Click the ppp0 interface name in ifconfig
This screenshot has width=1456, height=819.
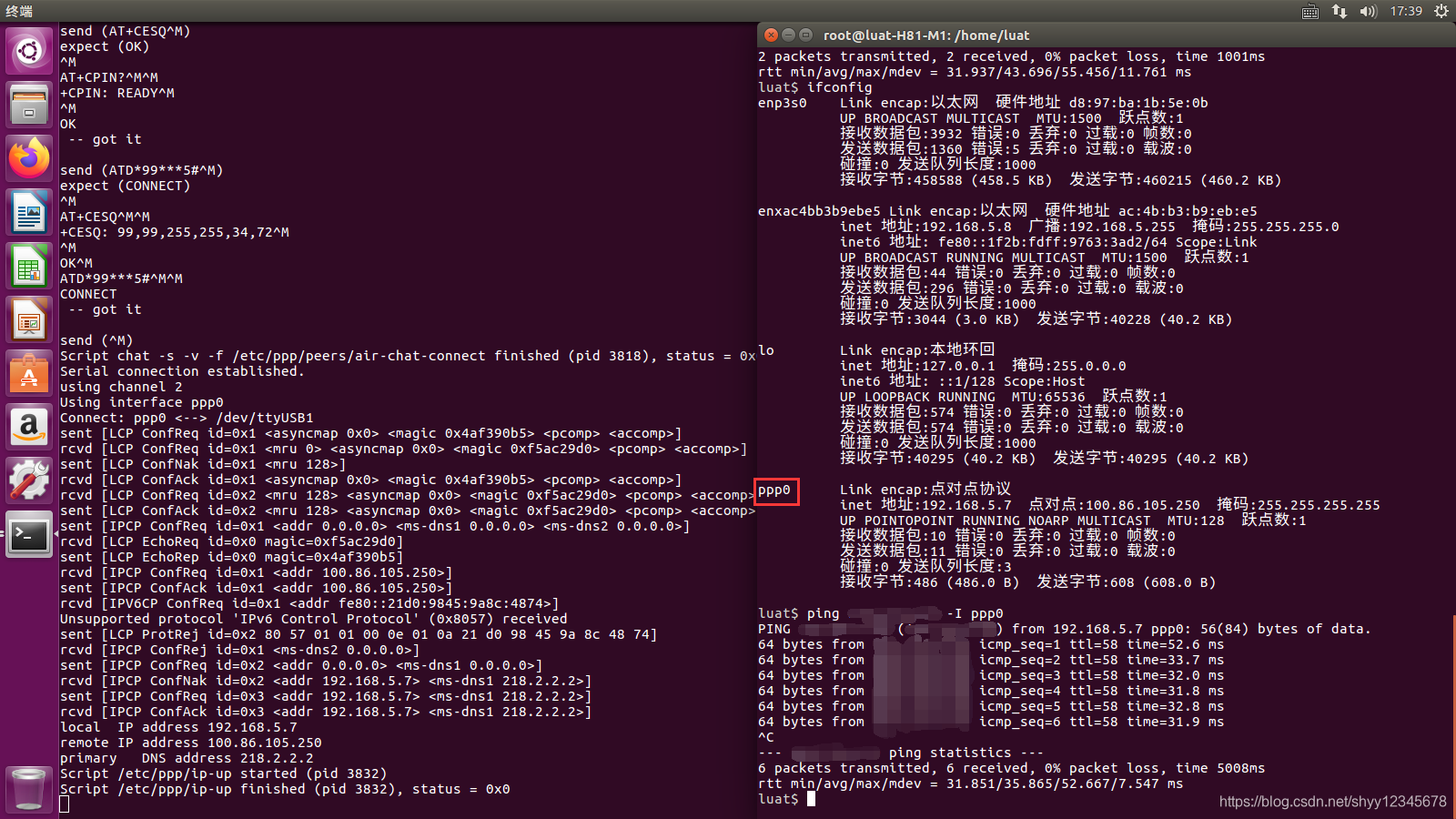[774, 490]
